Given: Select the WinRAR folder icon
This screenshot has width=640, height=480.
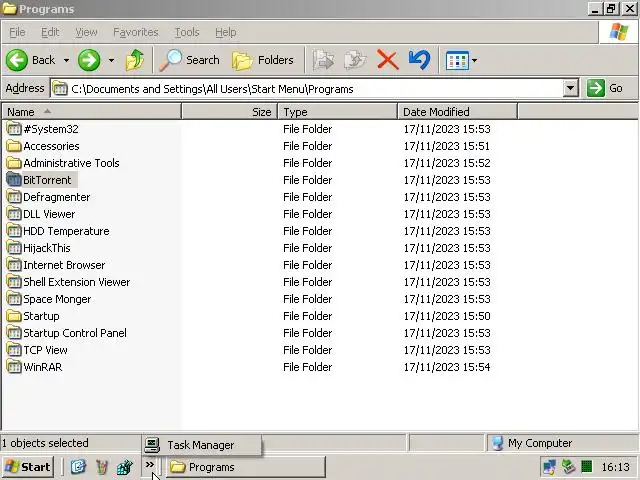Looking at the screenshot, I should click(14, 367).
